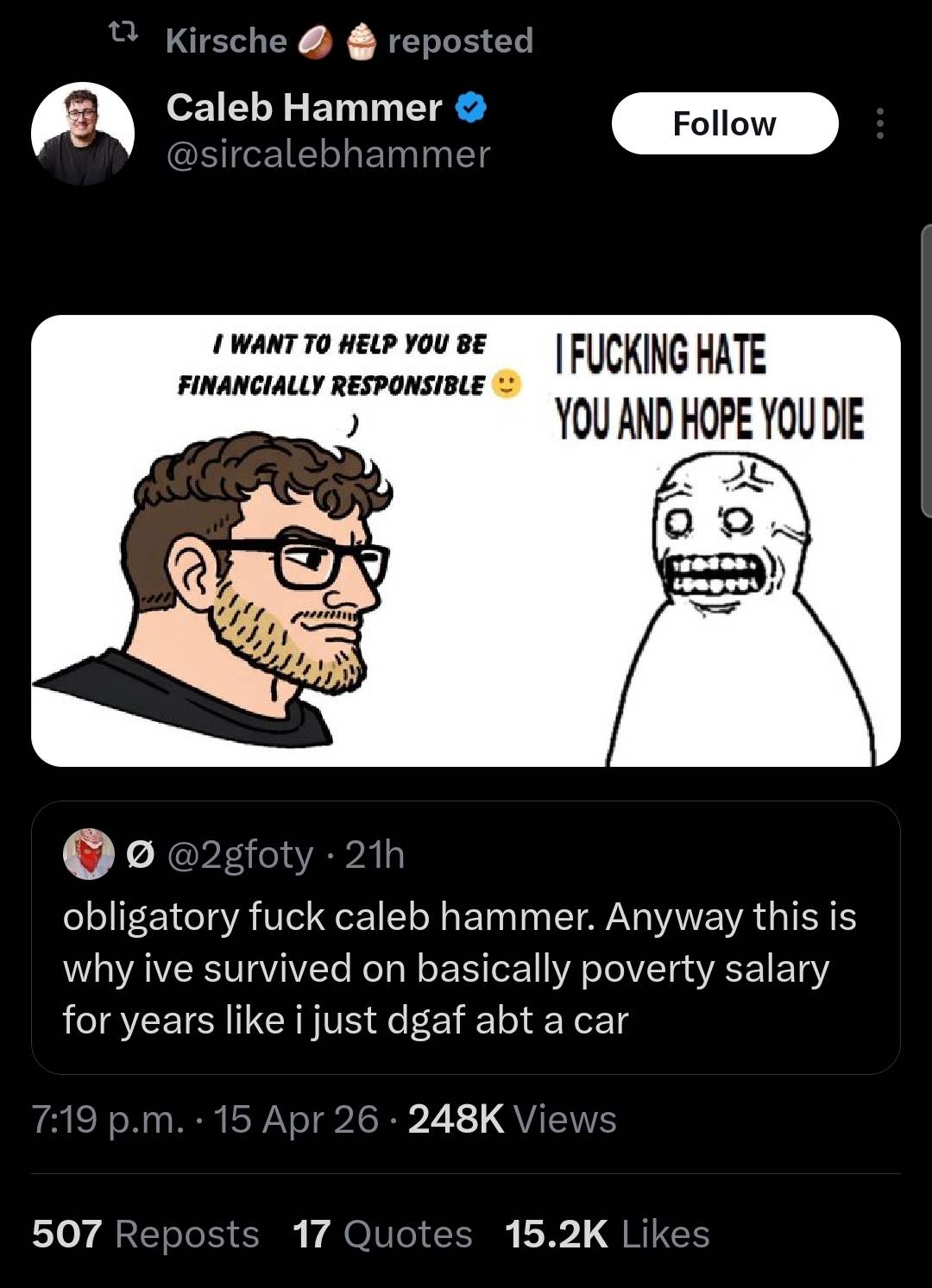This screenshot has width=932, height=1288.
Task: Grab the scrollbar on the right edge
Action: point(927,370)
